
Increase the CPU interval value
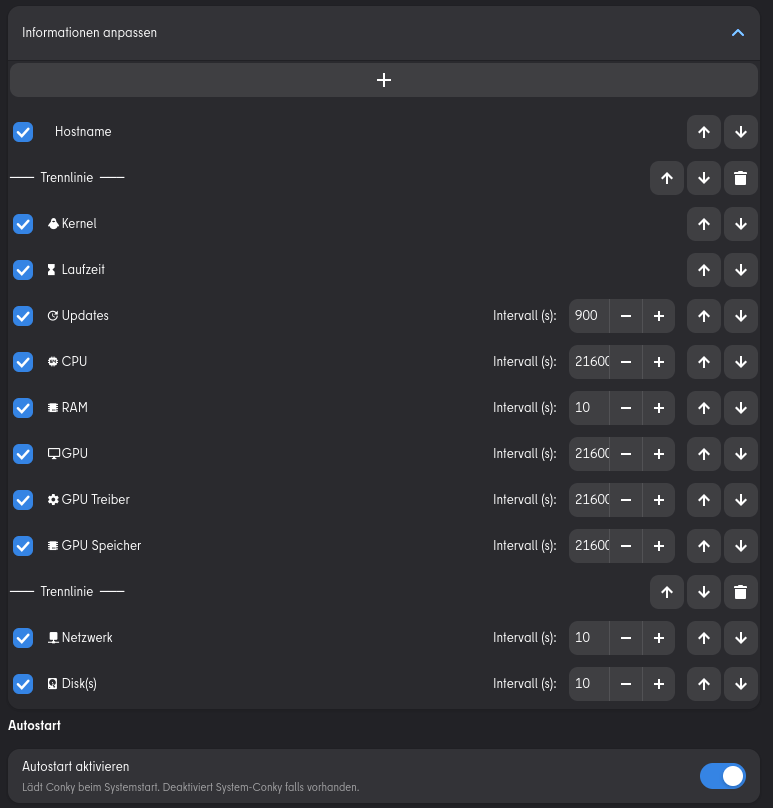[x=658, y=362]
